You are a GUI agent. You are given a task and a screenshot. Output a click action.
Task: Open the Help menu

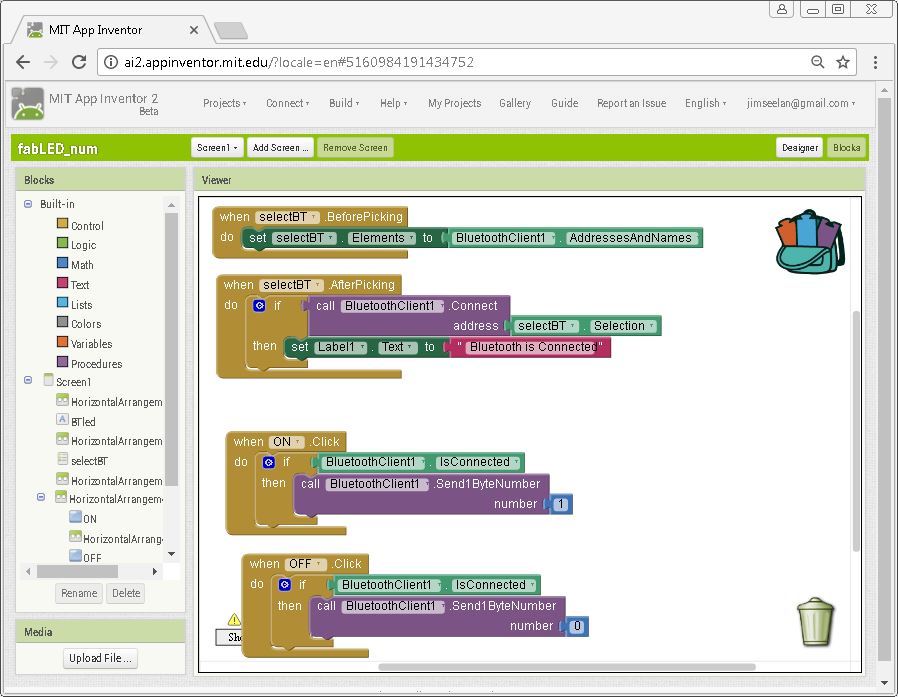(x=393, y=103)
